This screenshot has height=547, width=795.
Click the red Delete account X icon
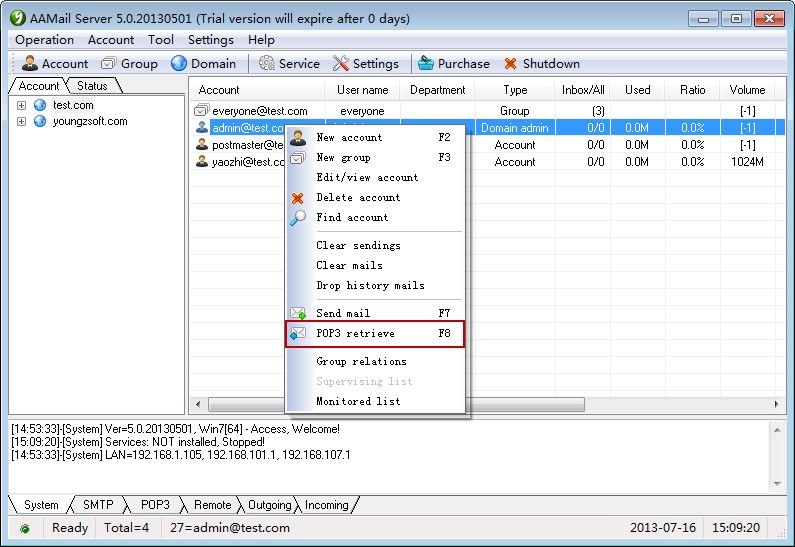(x=298, y=198)
